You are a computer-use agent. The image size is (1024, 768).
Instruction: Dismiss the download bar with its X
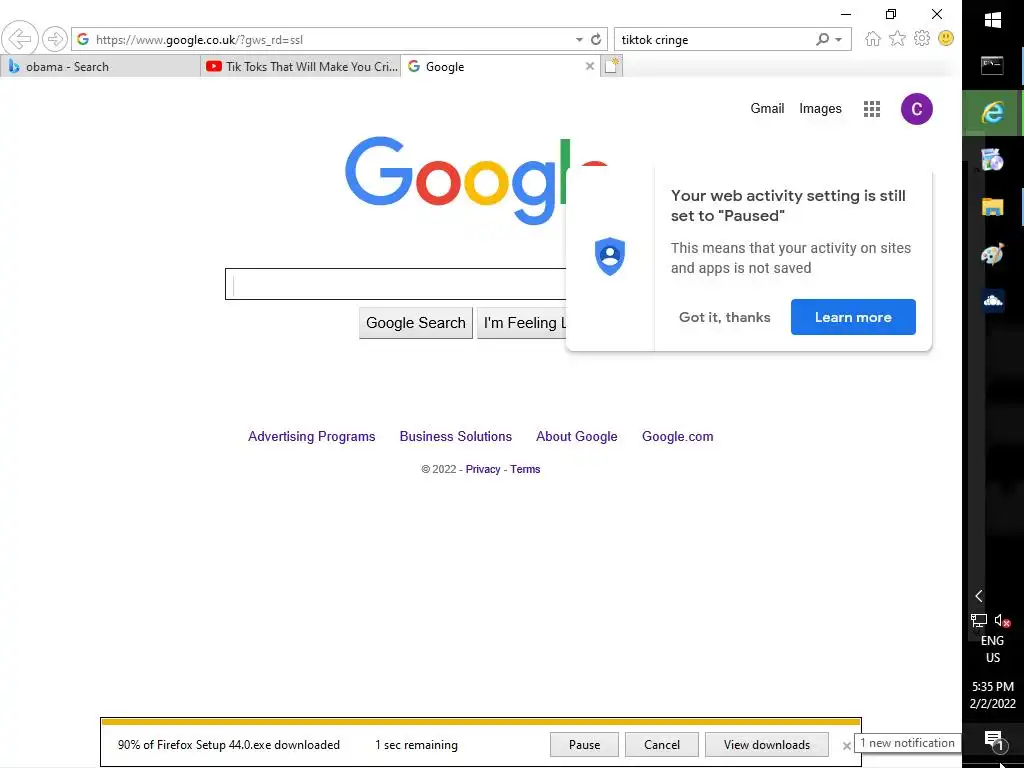coord(846,746)
